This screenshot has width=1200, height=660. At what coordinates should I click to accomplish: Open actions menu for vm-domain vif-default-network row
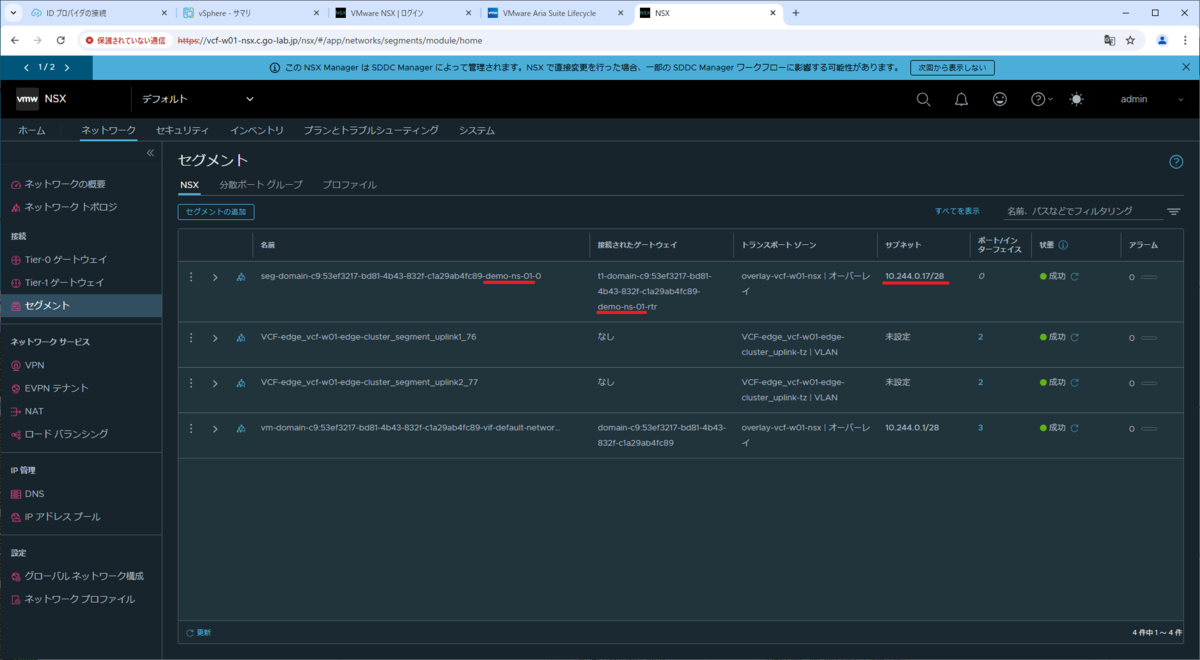coord(191,428)
